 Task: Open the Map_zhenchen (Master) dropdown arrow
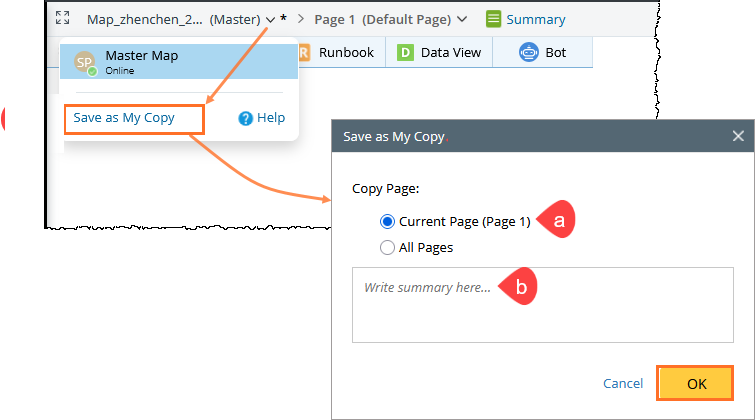(x=271, y=20)
